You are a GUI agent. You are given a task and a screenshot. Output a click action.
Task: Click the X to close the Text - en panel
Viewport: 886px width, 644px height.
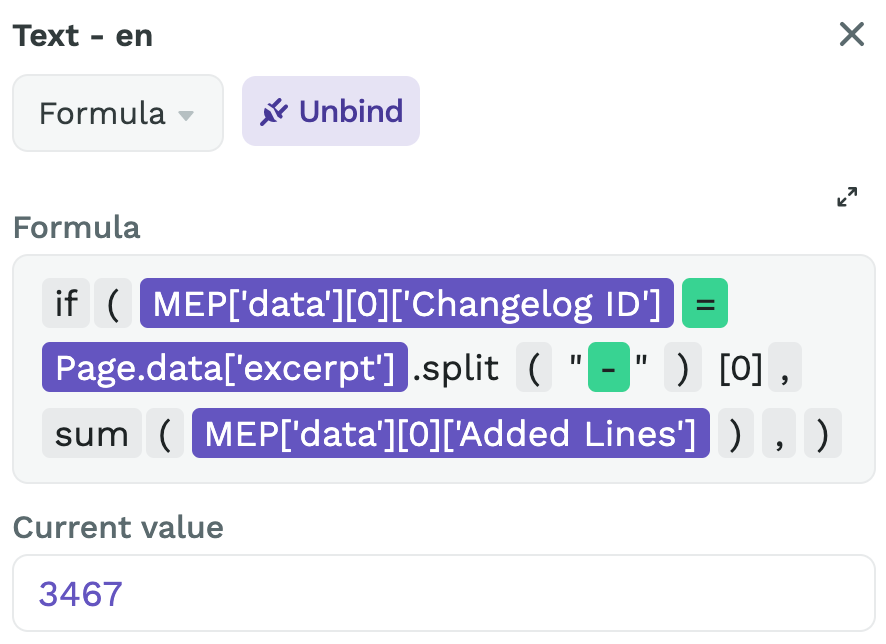[851, 34]
